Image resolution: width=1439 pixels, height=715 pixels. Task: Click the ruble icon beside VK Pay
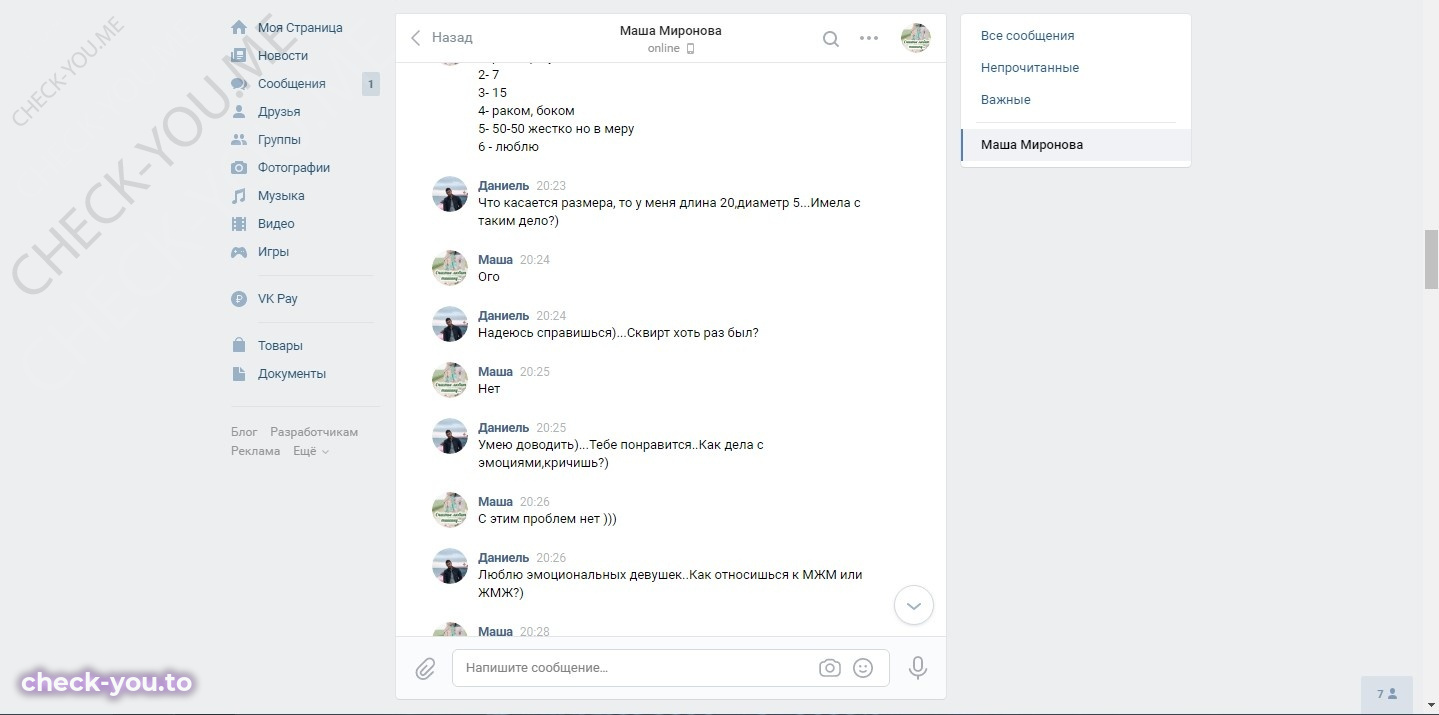pyautogui.click(x=239, y=299)
